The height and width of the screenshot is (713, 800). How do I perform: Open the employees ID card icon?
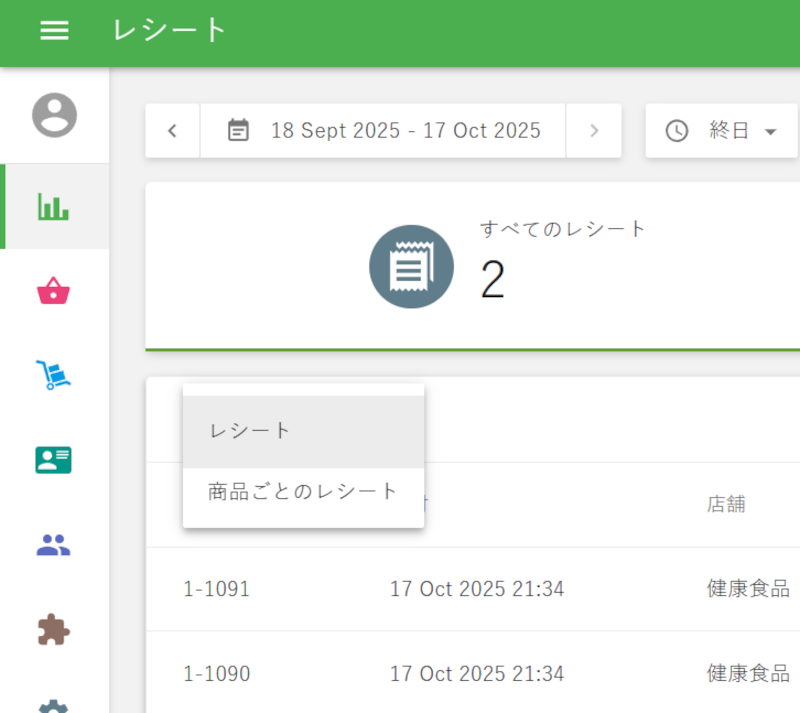click(x=54, y=460)
